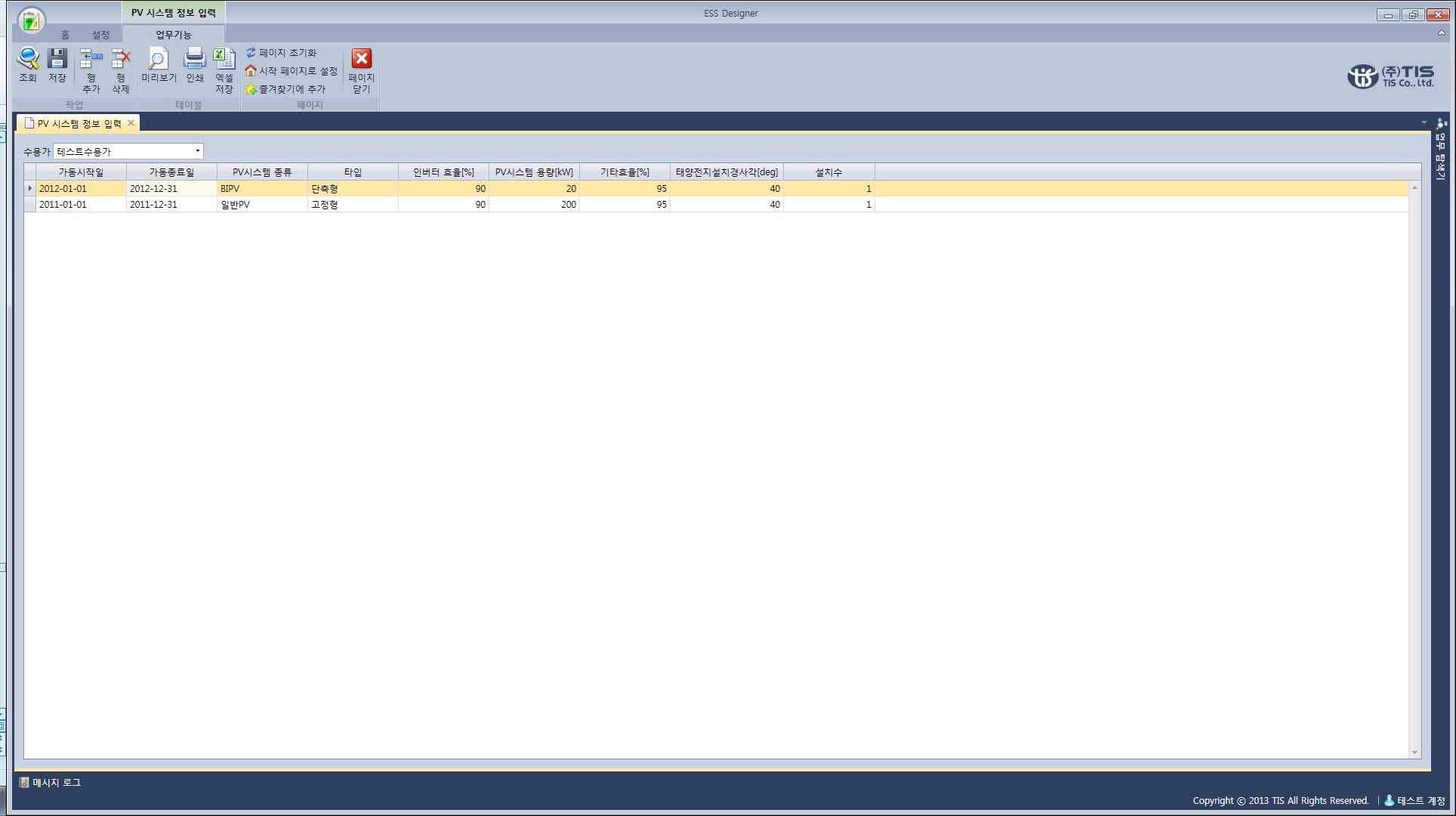
Task: Click the PV시스템 종류 column header
Action: [262, 172]
